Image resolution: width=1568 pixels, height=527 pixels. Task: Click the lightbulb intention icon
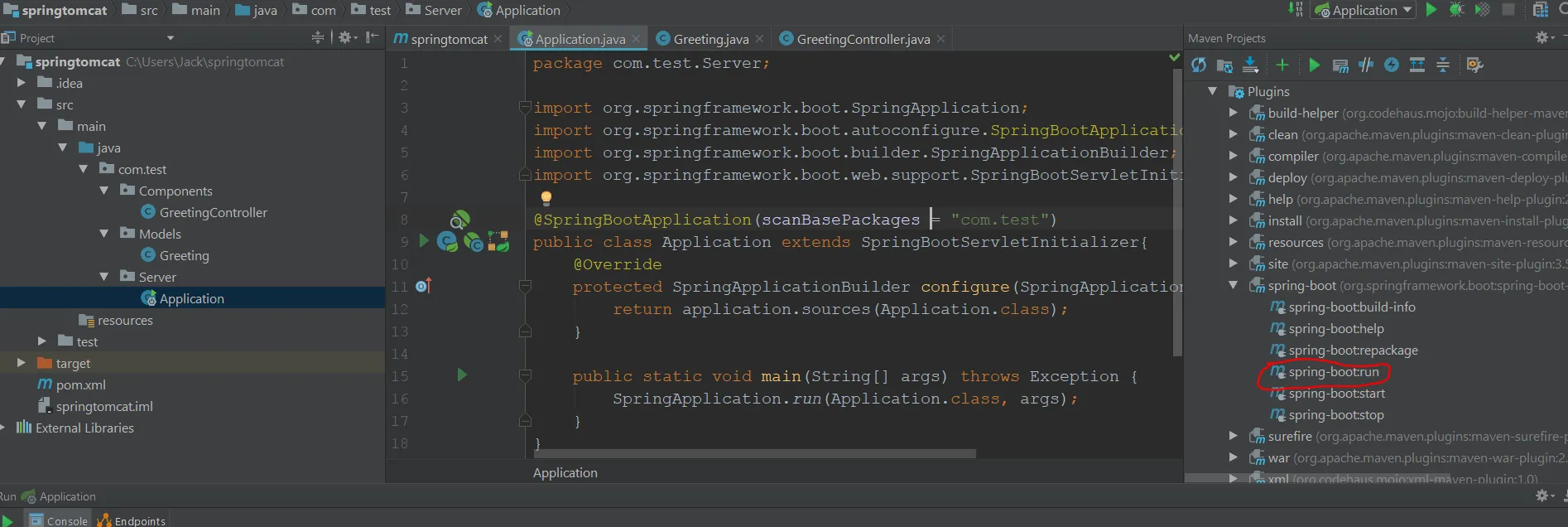546,197
